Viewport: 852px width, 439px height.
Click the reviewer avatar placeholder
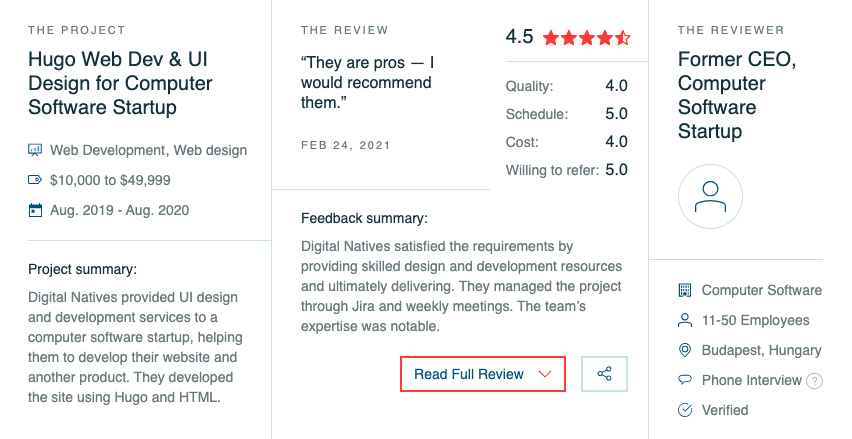710,197
